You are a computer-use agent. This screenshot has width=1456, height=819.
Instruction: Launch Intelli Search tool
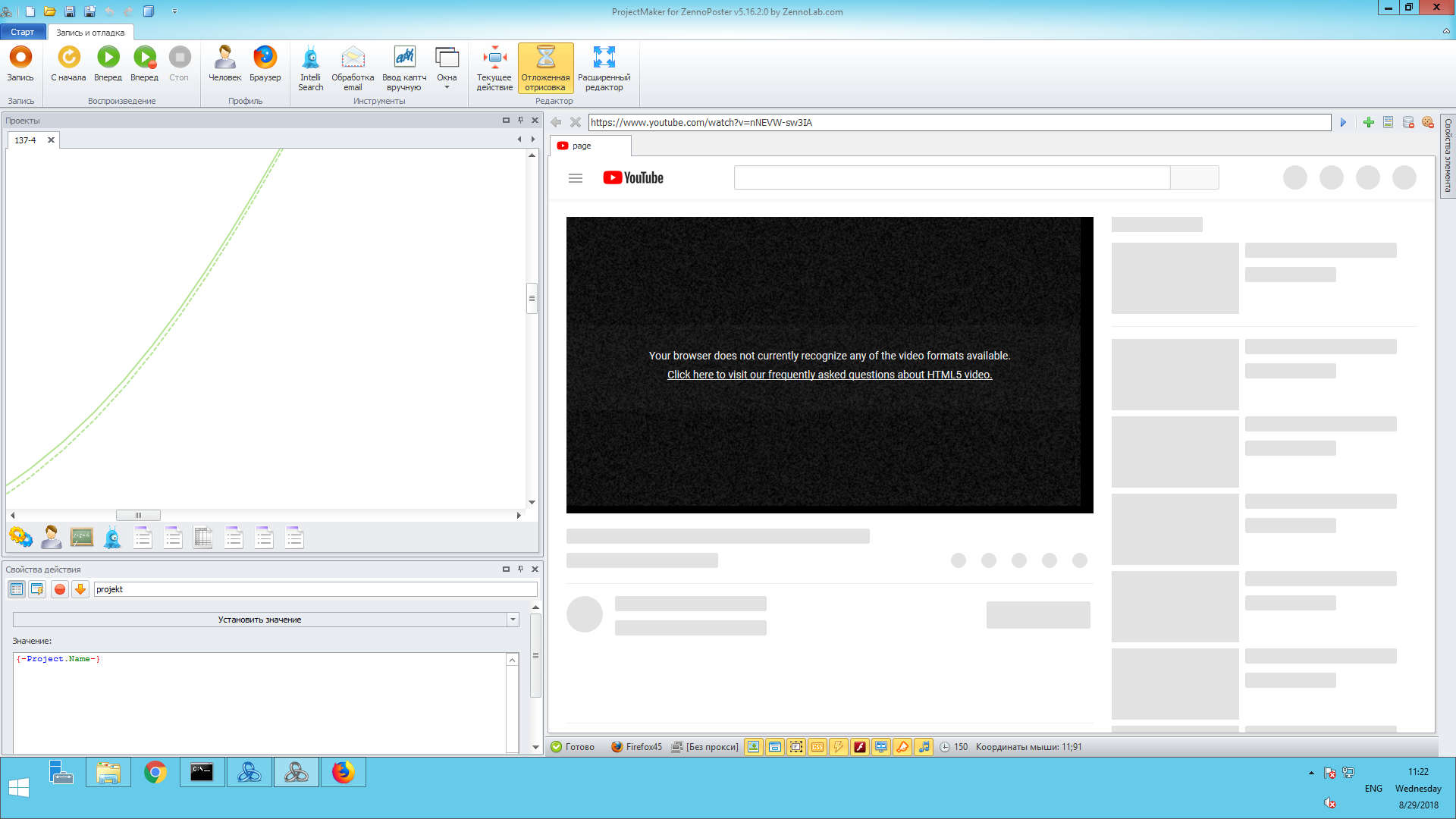coord(310,68)
